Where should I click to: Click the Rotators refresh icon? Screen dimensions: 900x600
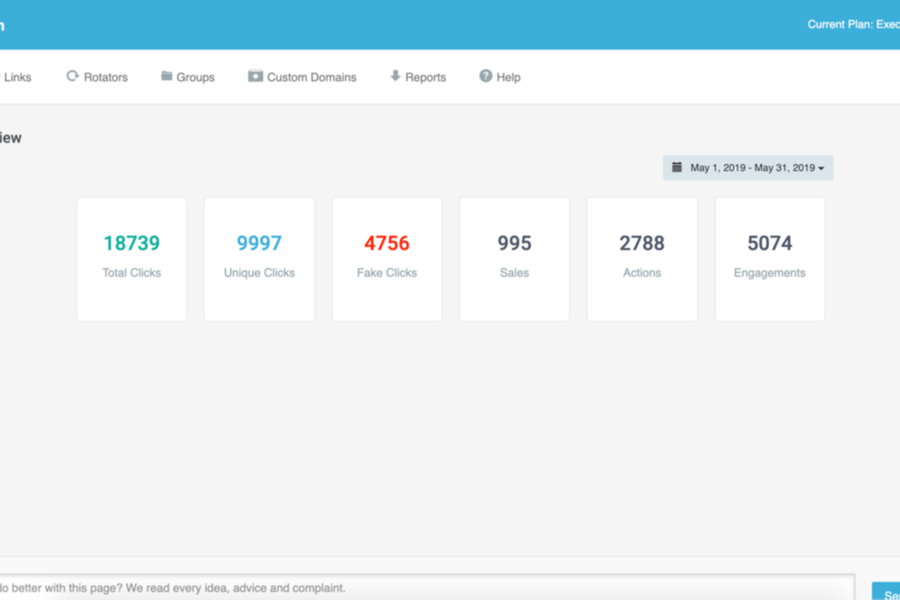pyautogui.click(x=72, y=76)
